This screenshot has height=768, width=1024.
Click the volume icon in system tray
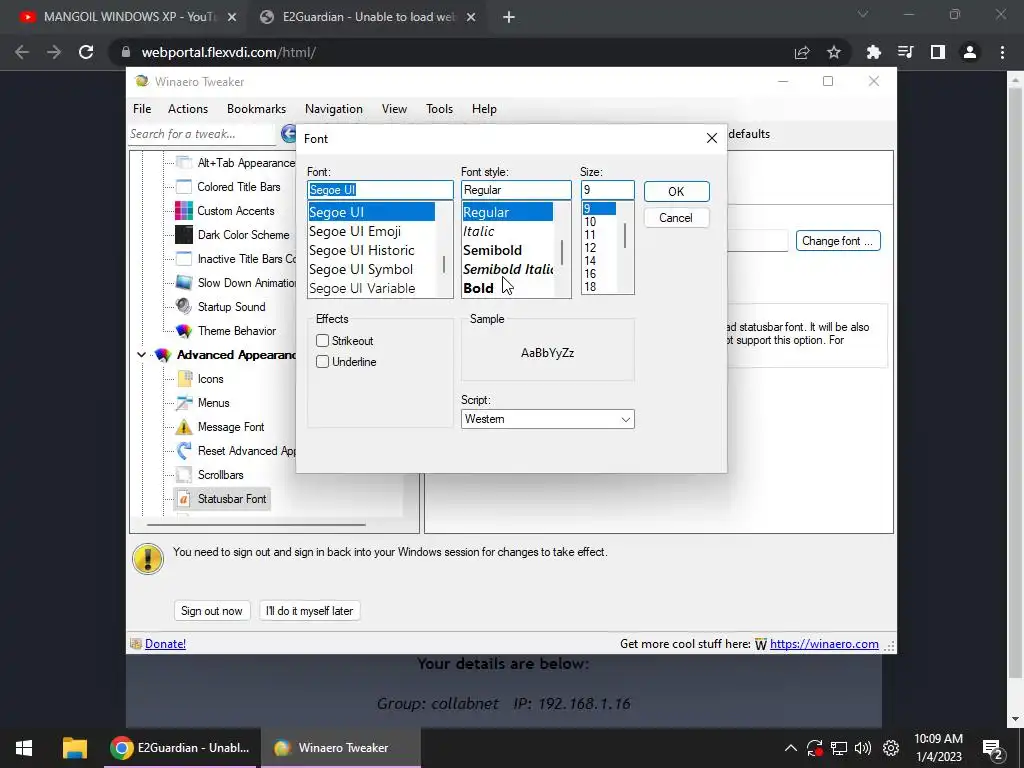coord(863,748)
